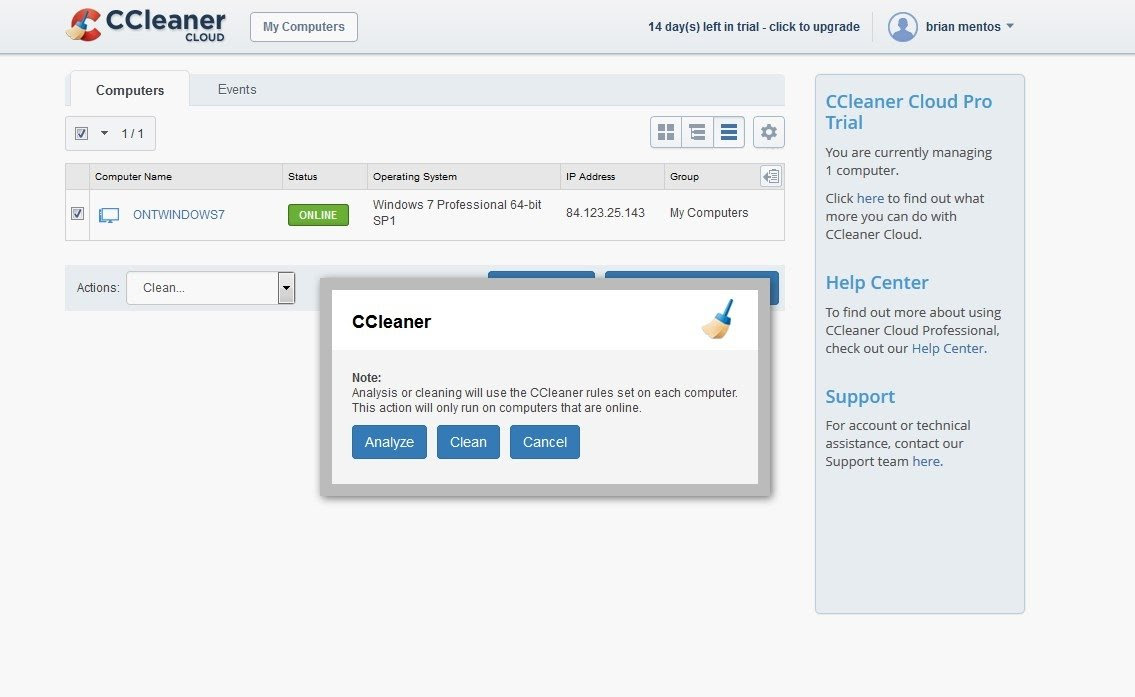
Task: Click the computer icon beside ONTWINDOWS7
Action: [x=109, y=215]
